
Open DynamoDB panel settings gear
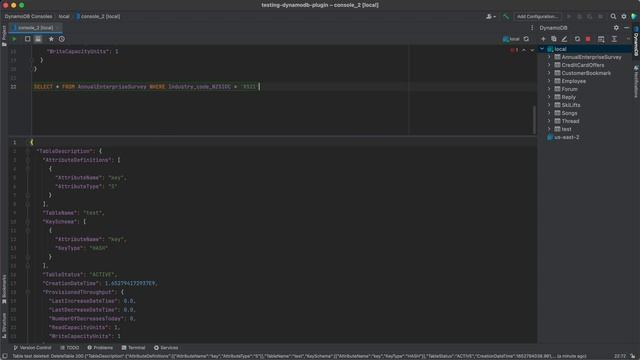pos(616,28)
